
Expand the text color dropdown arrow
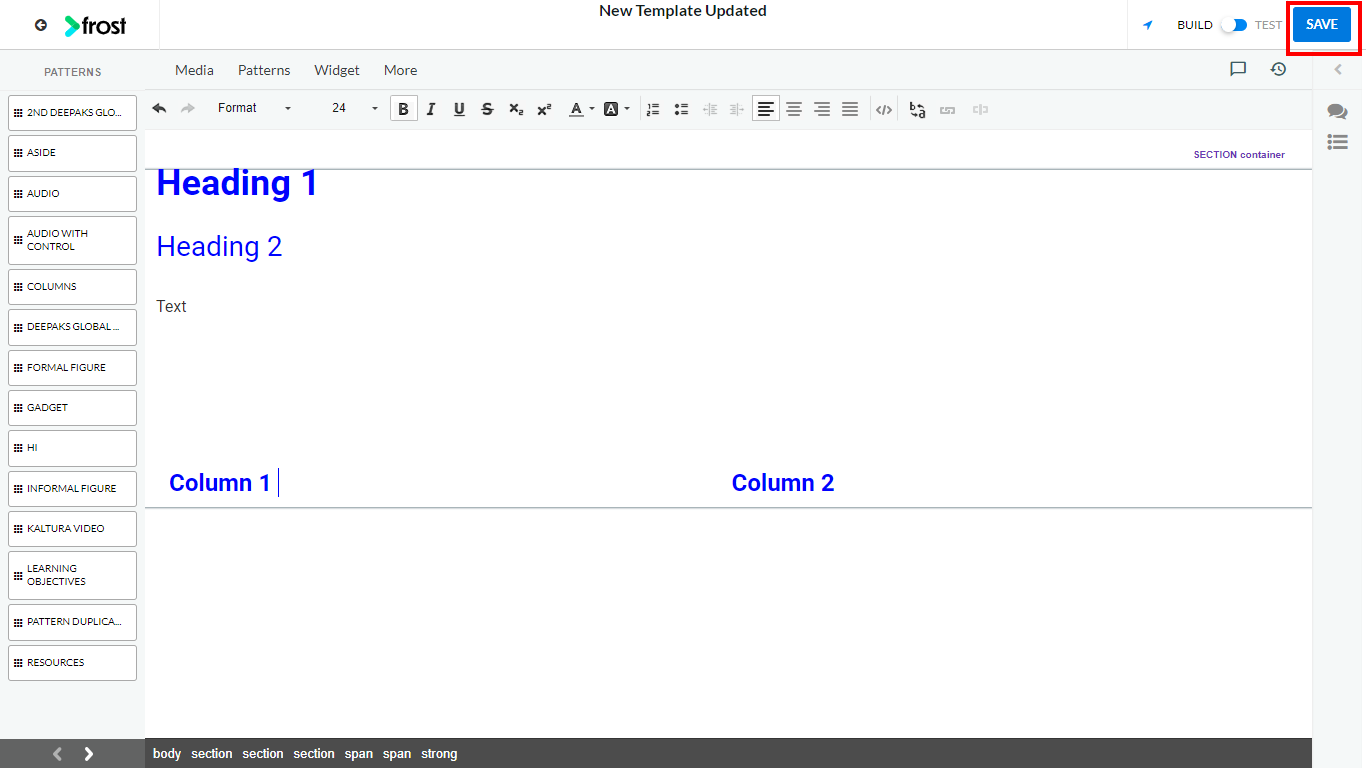pyautogui.click(x=592, y=109)
